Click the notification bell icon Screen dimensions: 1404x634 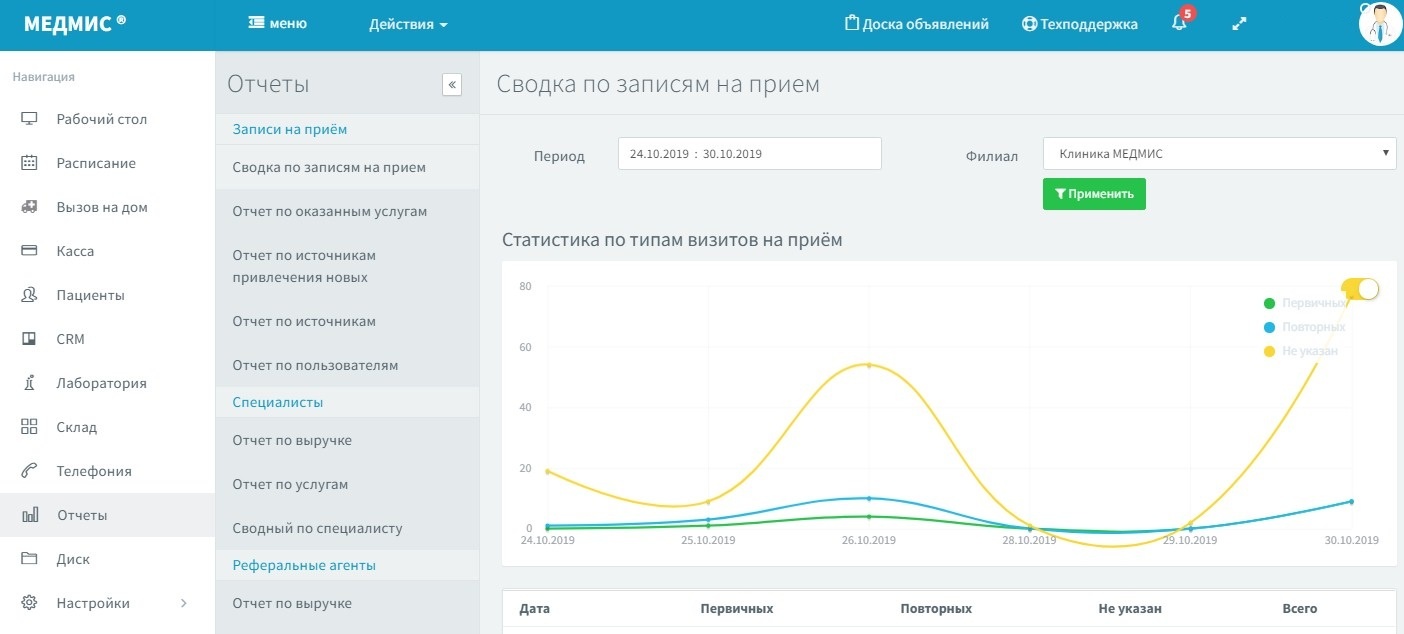[1179, 24]
